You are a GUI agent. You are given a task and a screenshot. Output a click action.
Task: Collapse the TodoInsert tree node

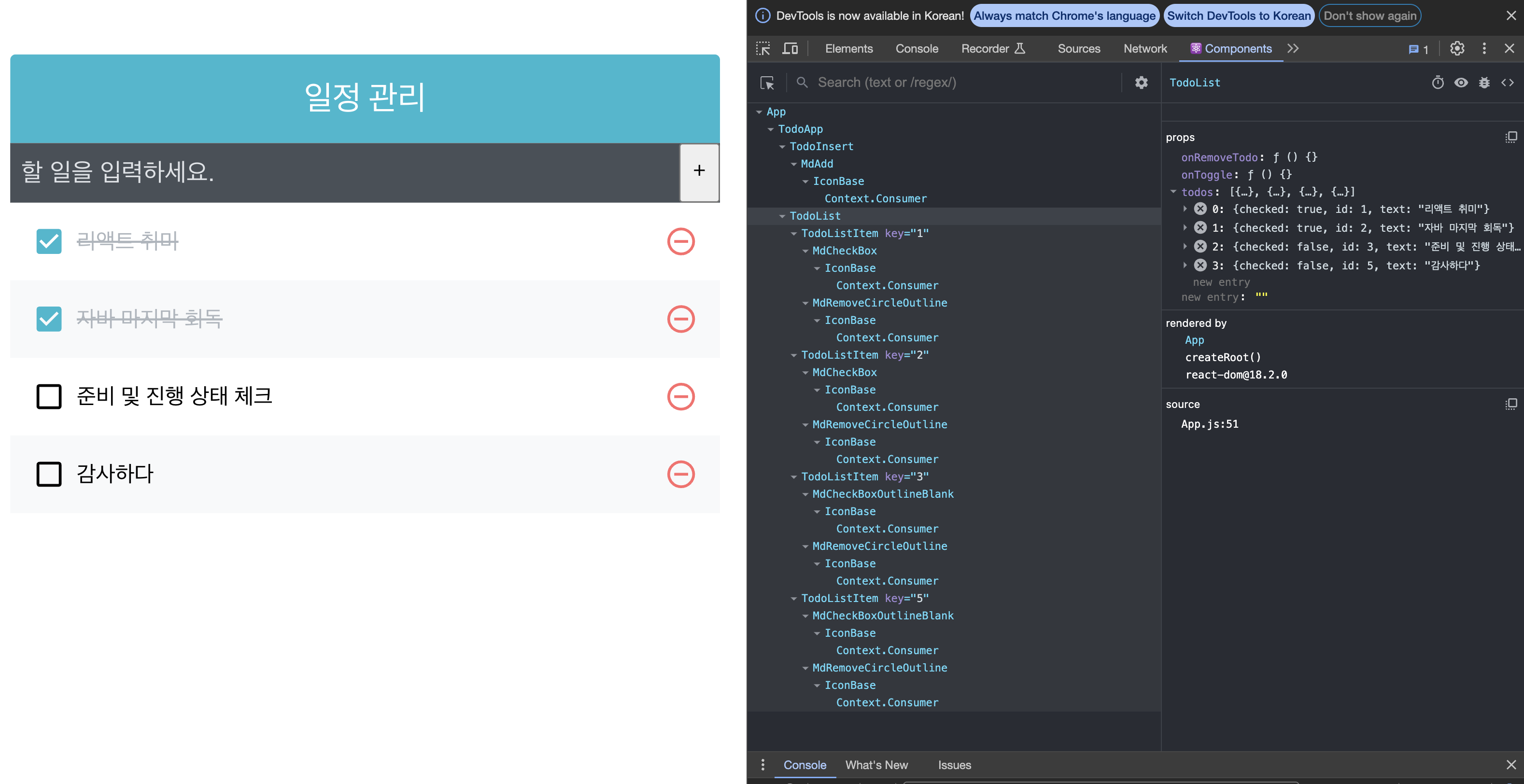(x=782, y=147)
